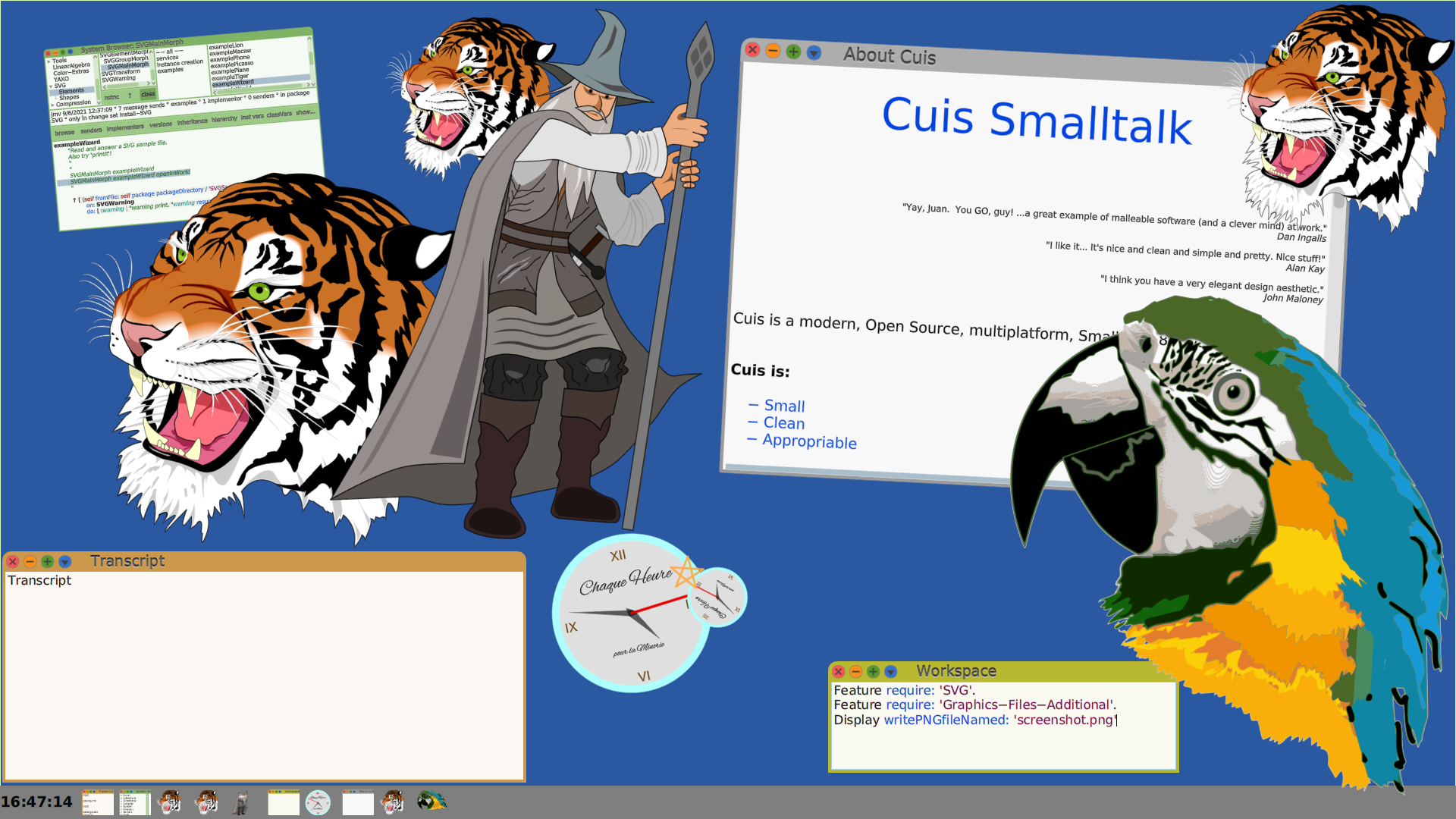Image resolution: width=1456 pixels, height=819 pixels.
Task: Select Elements subcategory in System Browser
Action: (x=71, y=91)
